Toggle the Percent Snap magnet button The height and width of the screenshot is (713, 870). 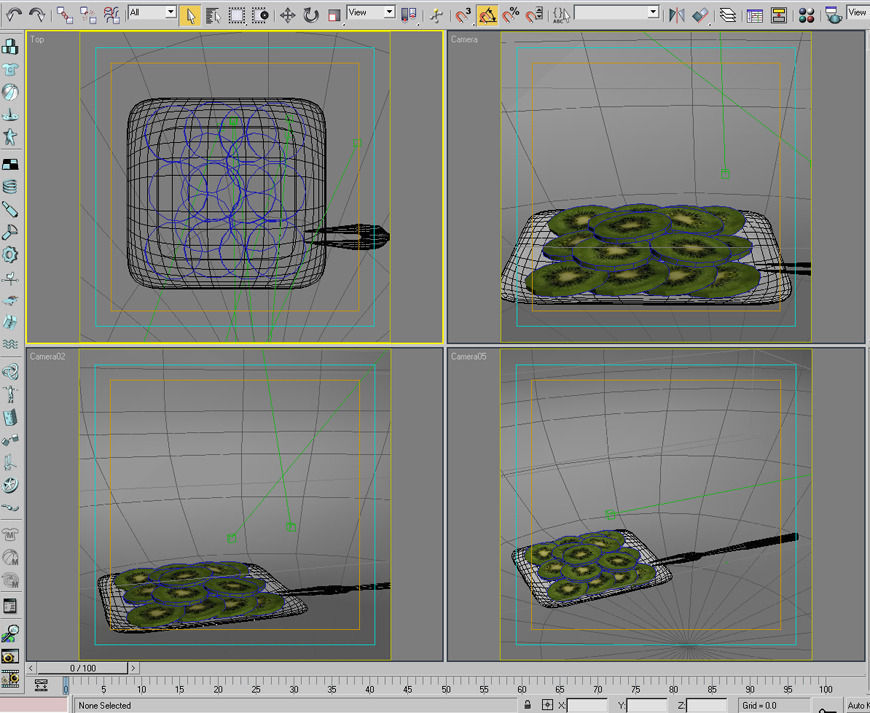pos(510,15)
